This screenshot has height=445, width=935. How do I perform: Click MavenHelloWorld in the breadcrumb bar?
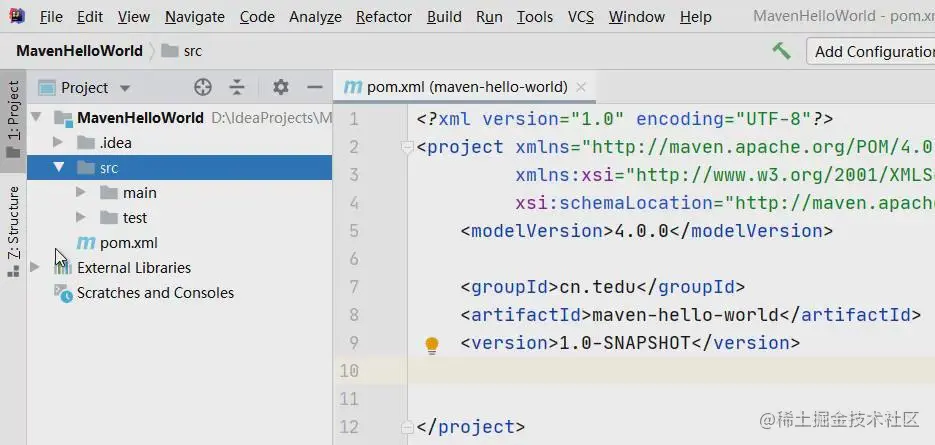79,51
